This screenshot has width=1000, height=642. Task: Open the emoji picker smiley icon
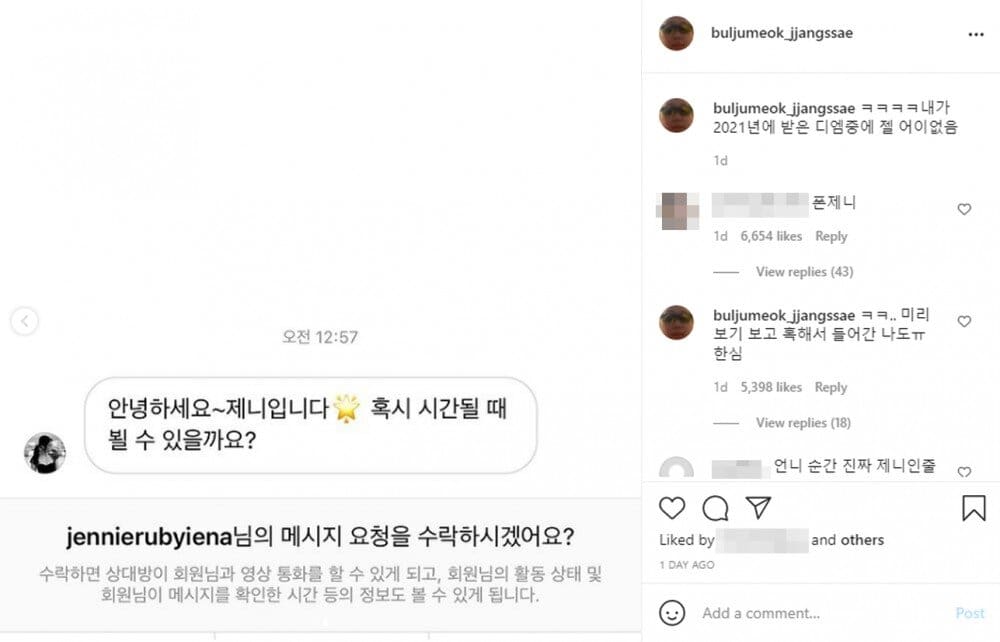673,612
